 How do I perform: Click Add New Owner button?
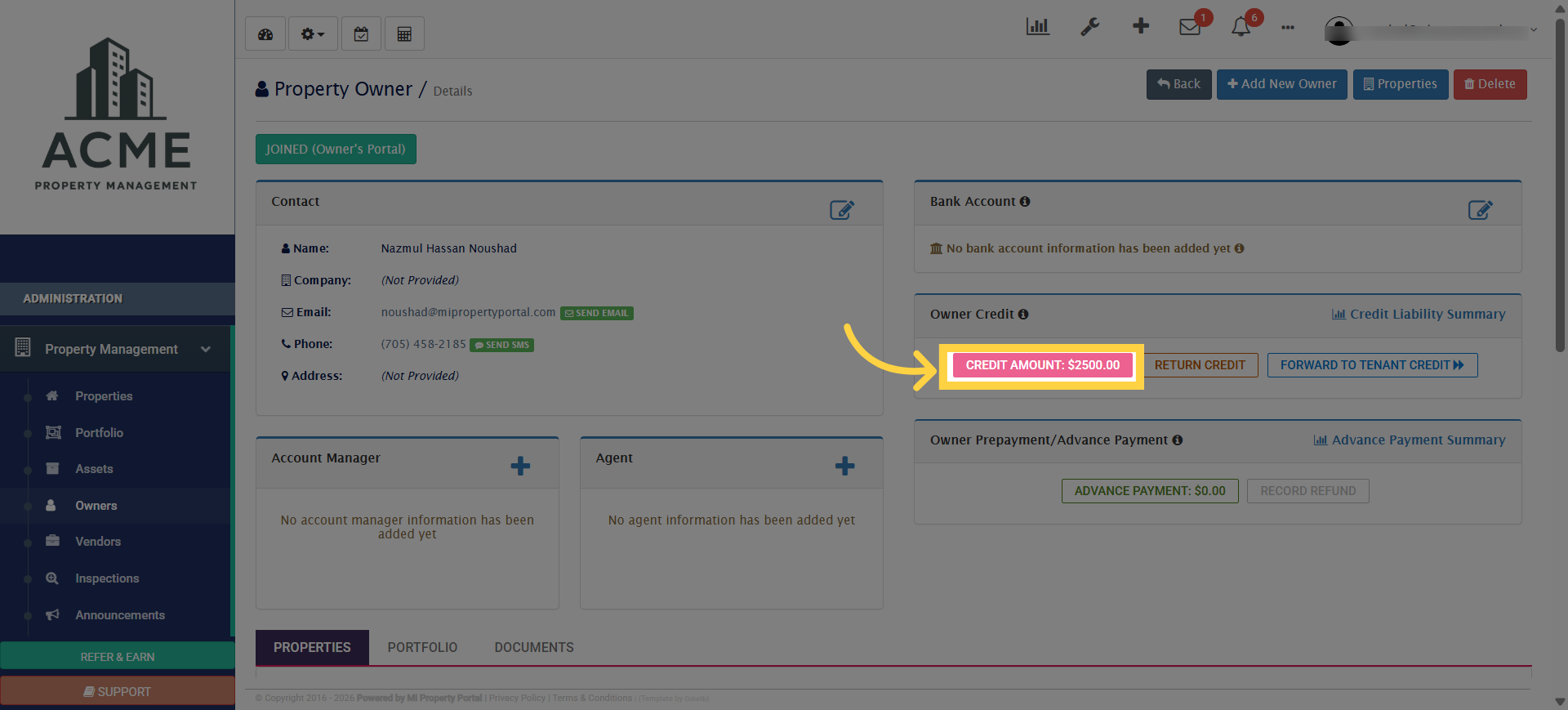(x=1282, y=84)
